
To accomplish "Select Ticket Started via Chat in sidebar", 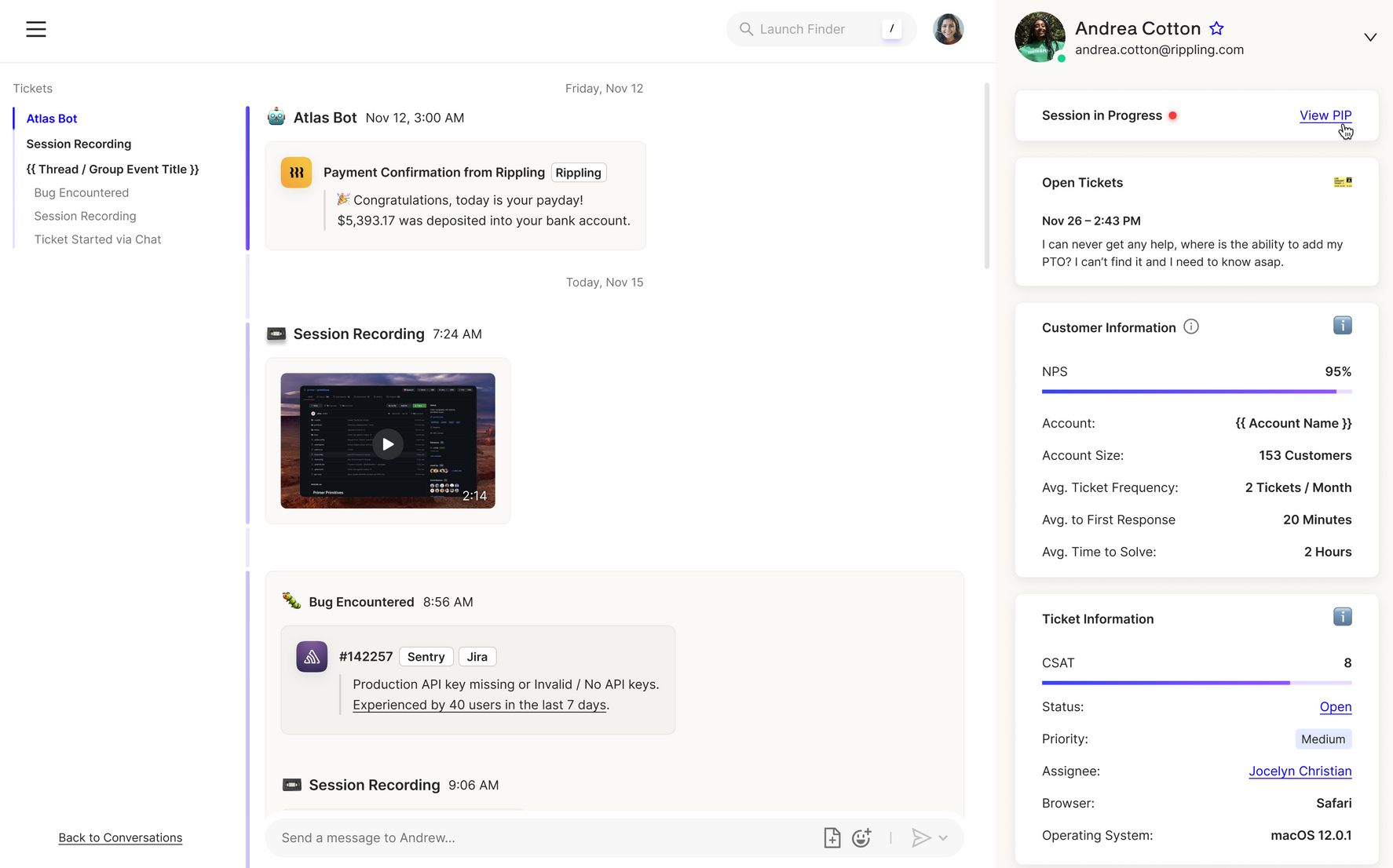I will pyautogui.click(x=97, y=239).
